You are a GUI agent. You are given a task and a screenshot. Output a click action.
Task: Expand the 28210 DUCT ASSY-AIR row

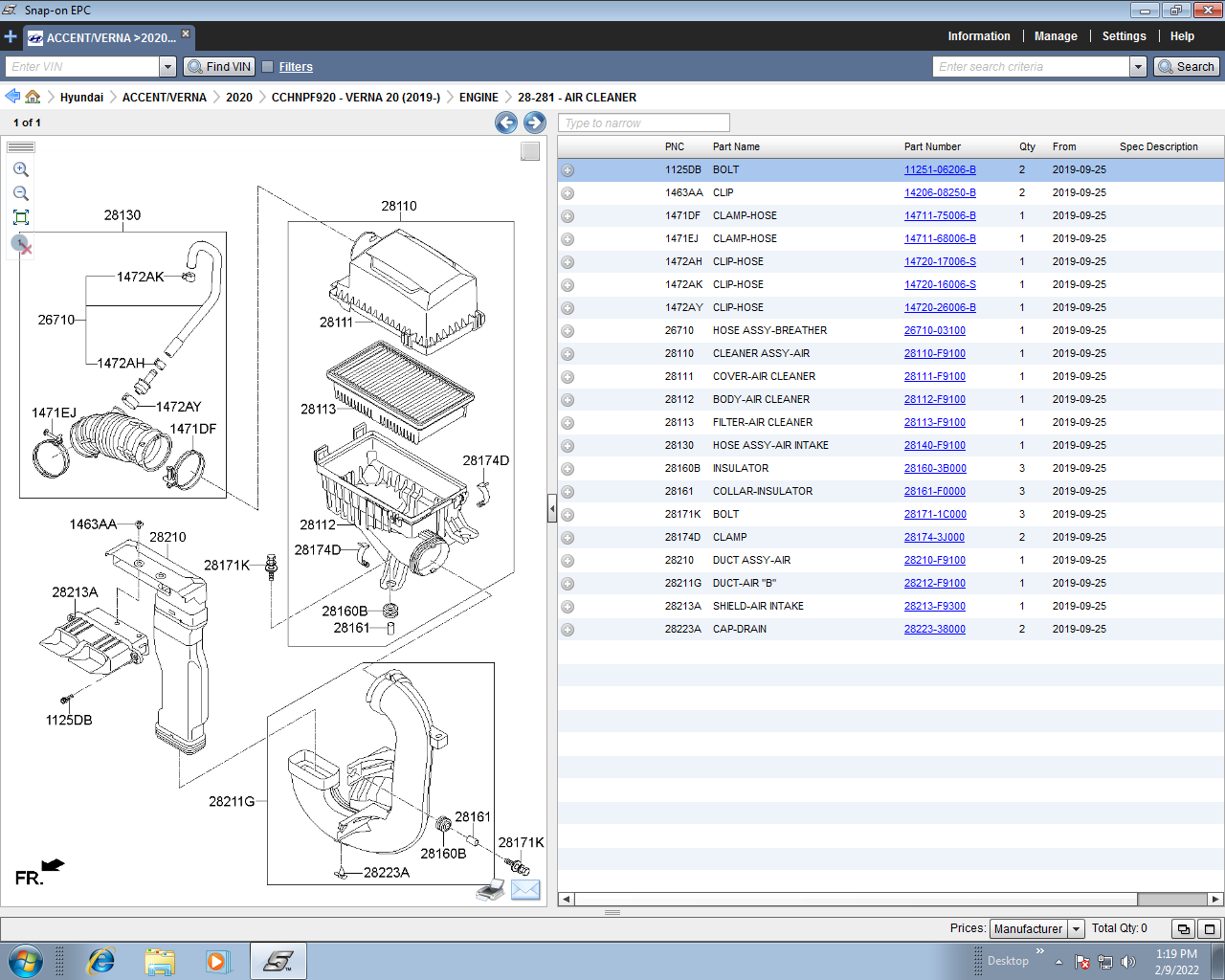568,561
